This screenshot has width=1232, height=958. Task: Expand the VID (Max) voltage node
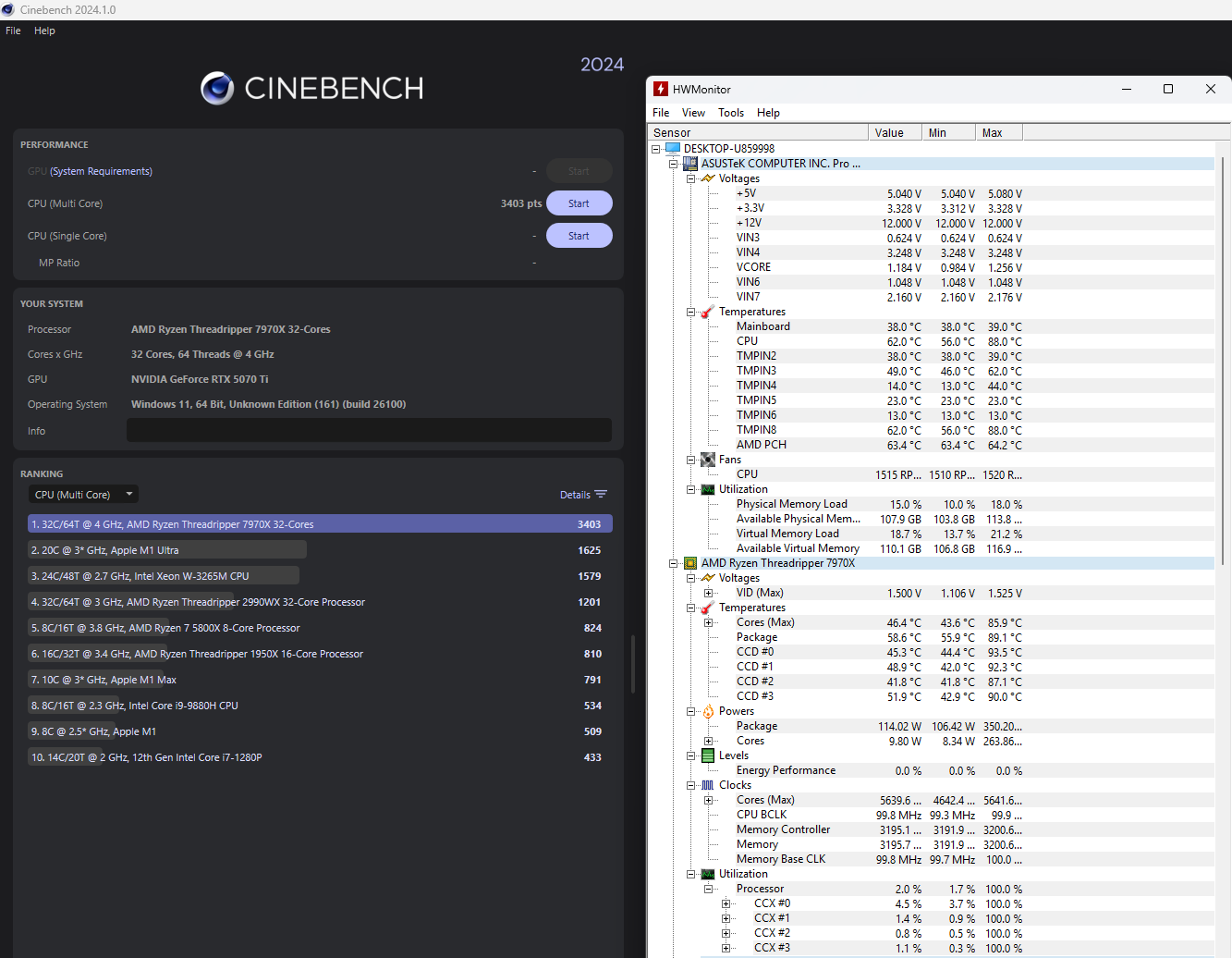click(709, 593)
